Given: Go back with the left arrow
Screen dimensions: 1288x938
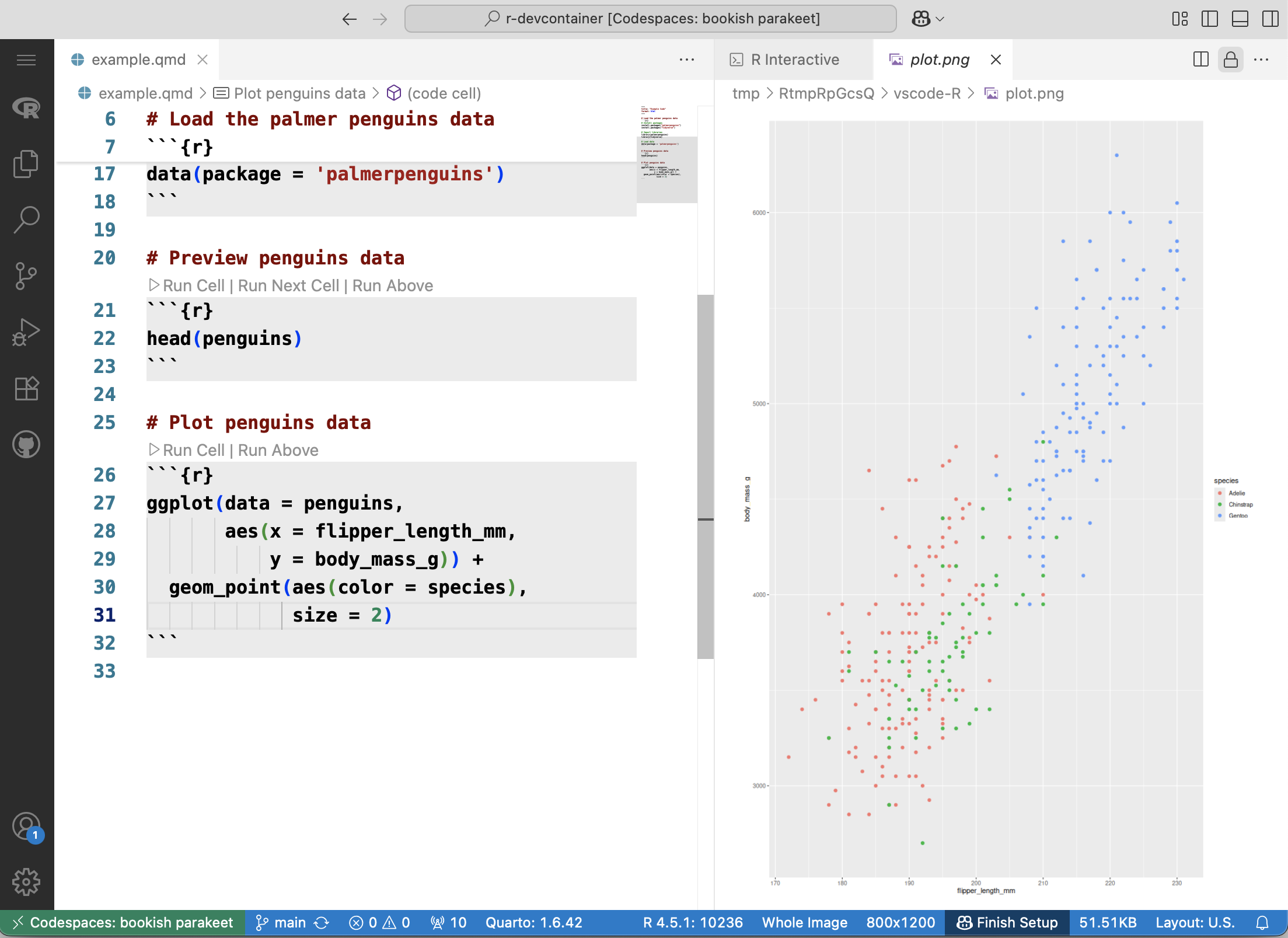Looking at the screenshot, I should tap(350, 19).
